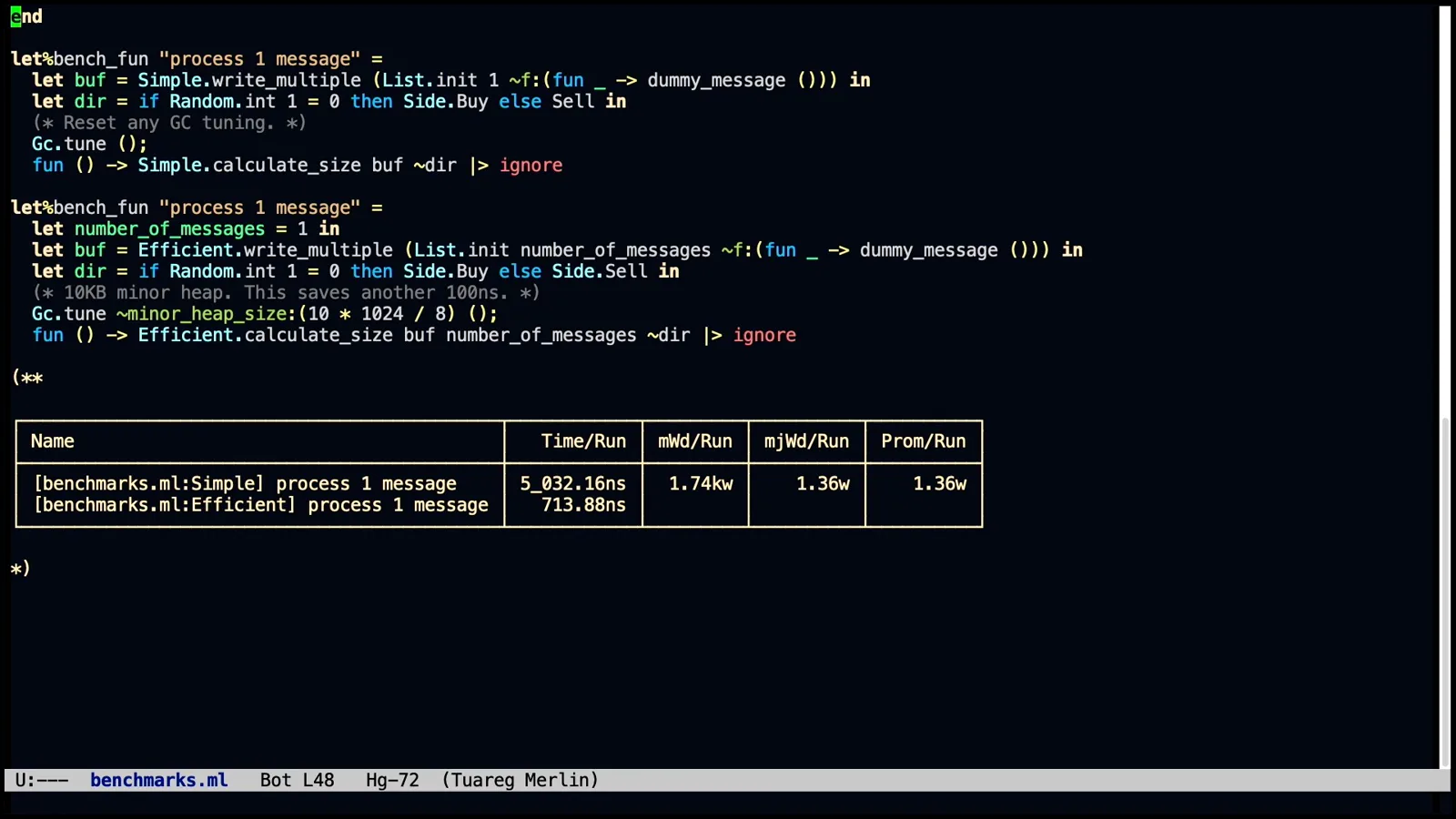This screenshot has width=1456, height=819.
Task: Click the Bot position indicator in mode line
Action: point(276,780)
